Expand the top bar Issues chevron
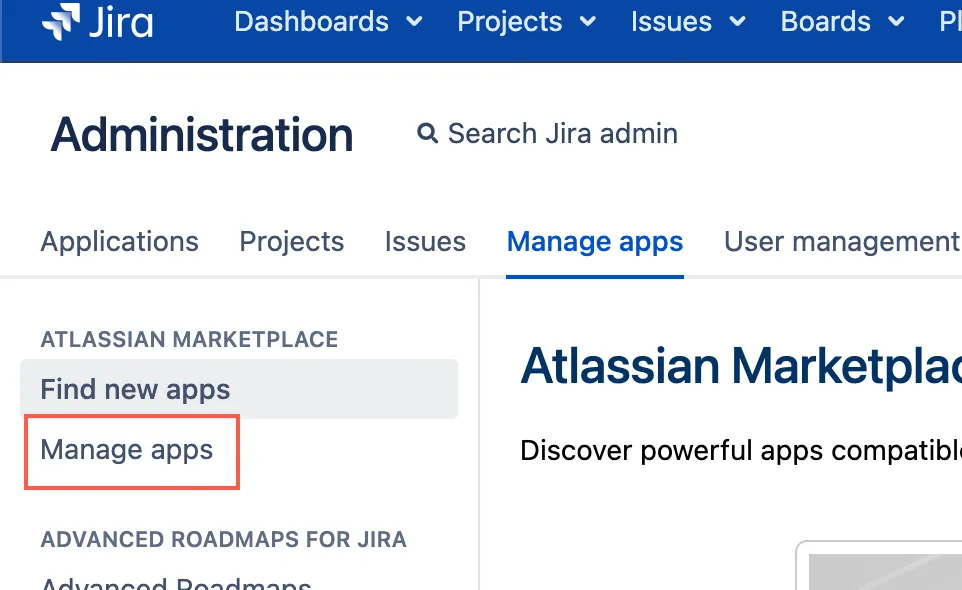The width and height of the screenshot is (962, 590). 737,22
